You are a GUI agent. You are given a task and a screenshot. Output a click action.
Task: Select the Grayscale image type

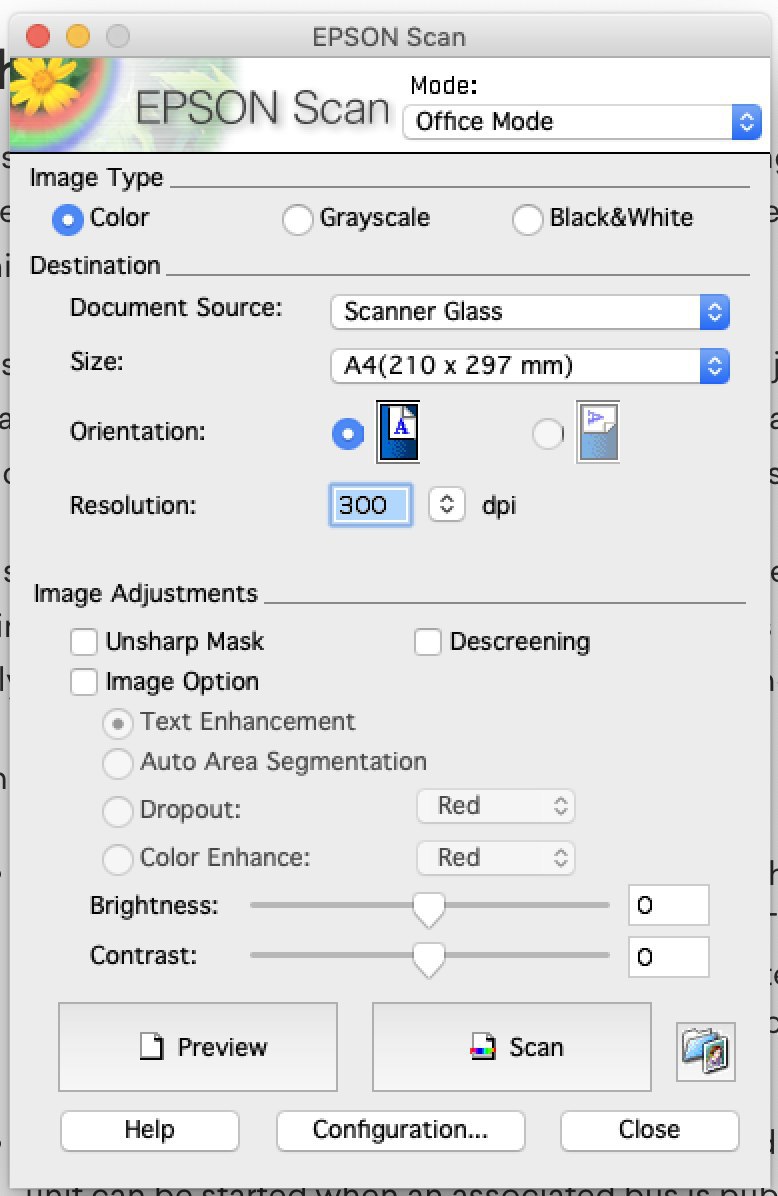(x=297, y=220)
